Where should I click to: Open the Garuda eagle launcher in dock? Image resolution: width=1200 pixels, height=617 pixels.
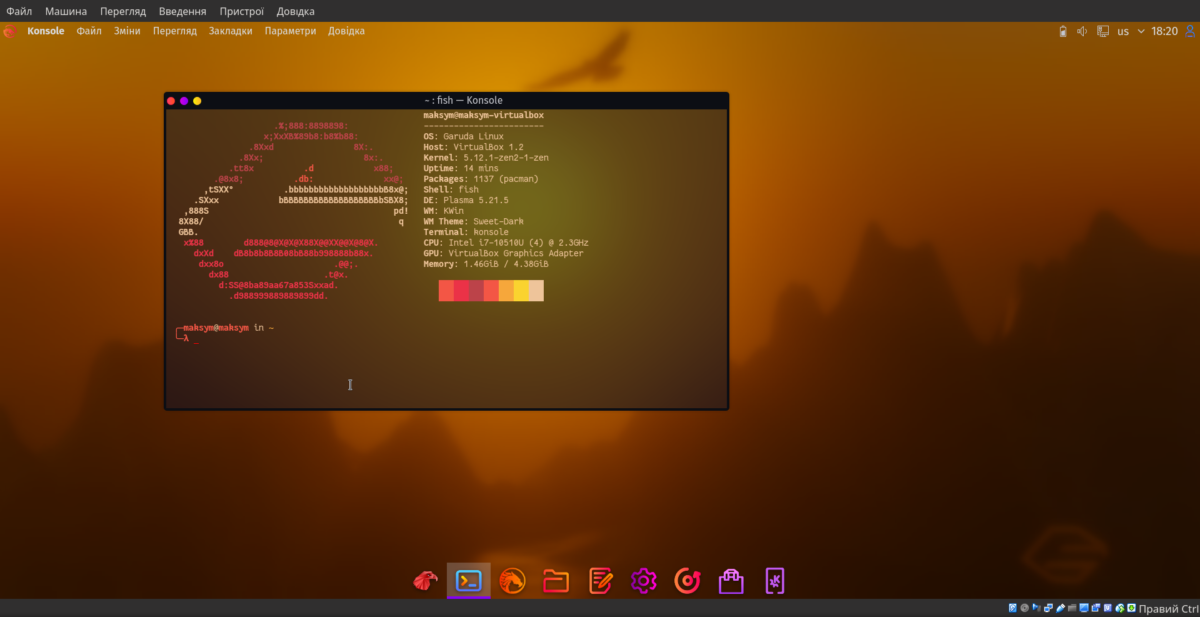pyautogui.click(x=424, y=580)
